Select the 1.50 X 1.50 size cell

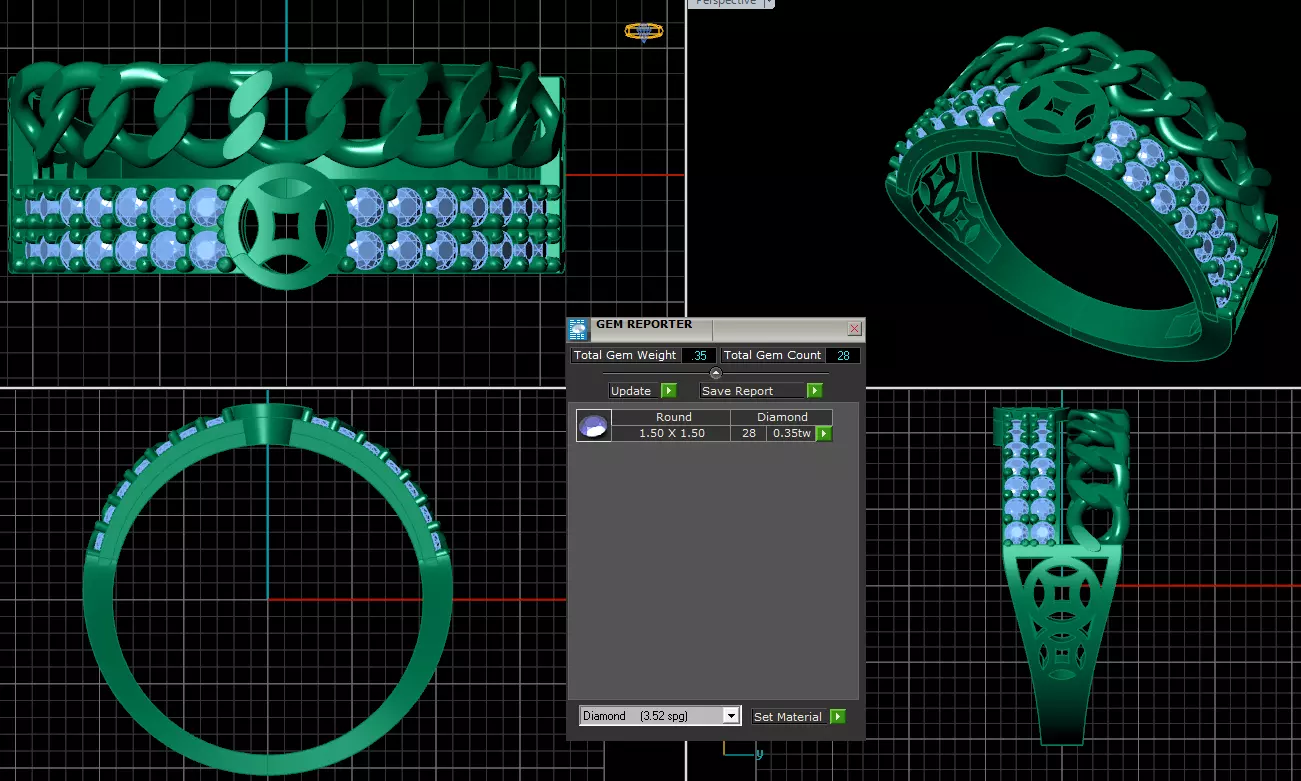tap(671, 433)
